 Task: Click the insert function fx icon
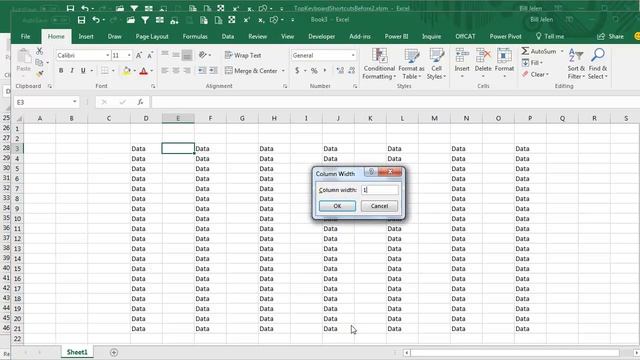tap(140, 102)
